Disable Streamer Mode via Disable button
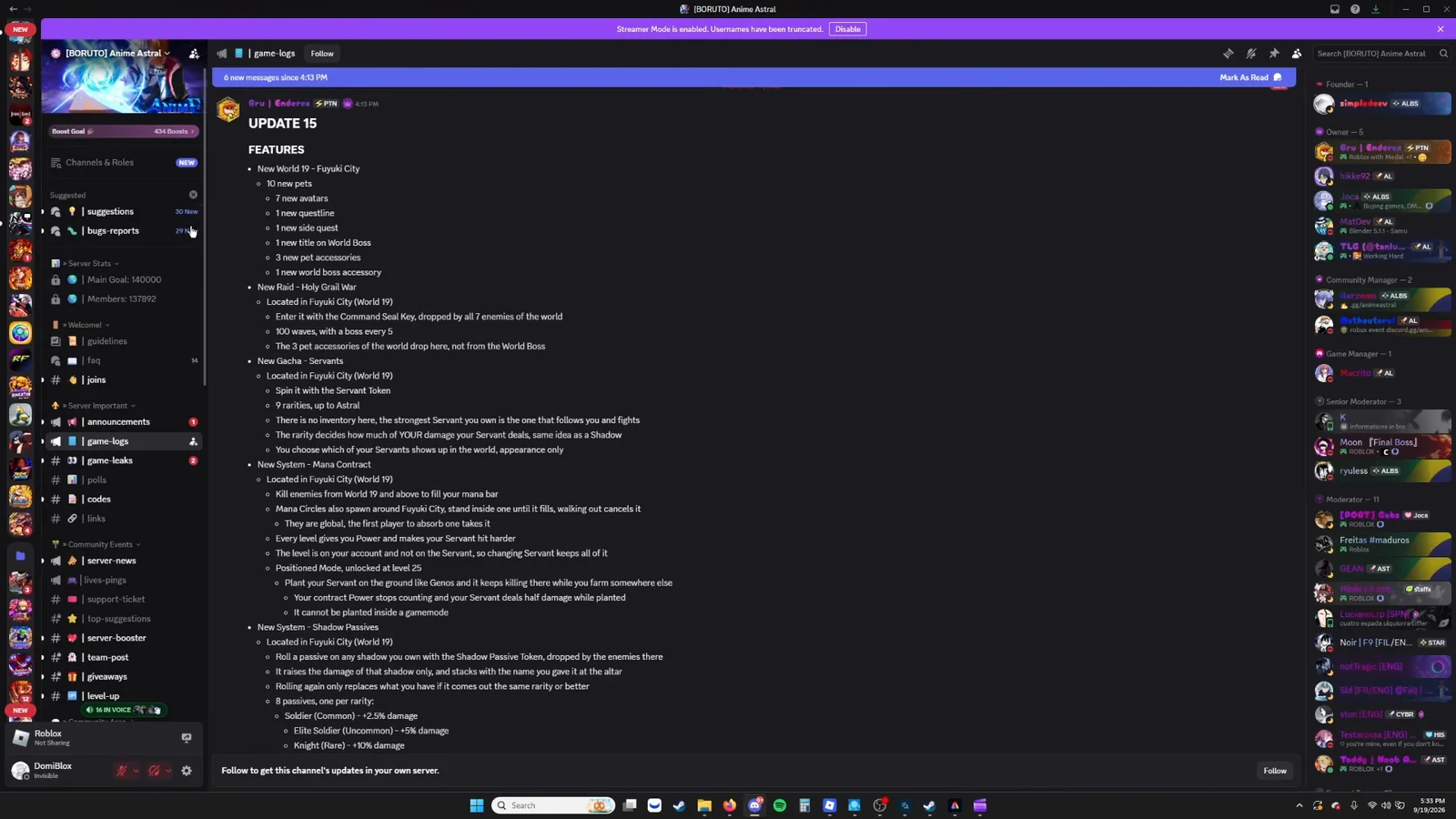 [x=847, y=29]
